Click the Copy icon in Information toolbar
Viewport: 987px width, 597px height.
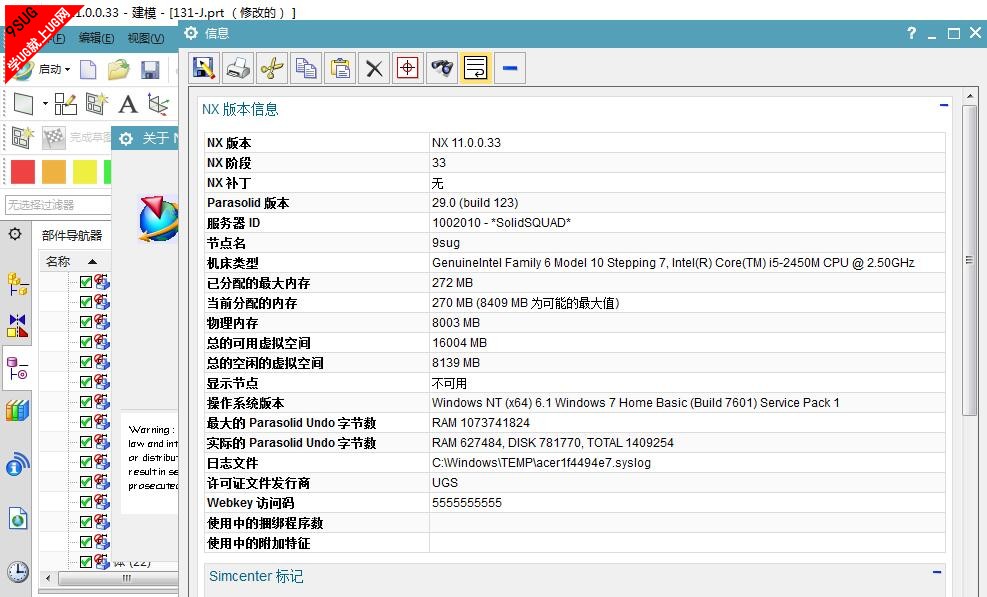tap(306, 68)
